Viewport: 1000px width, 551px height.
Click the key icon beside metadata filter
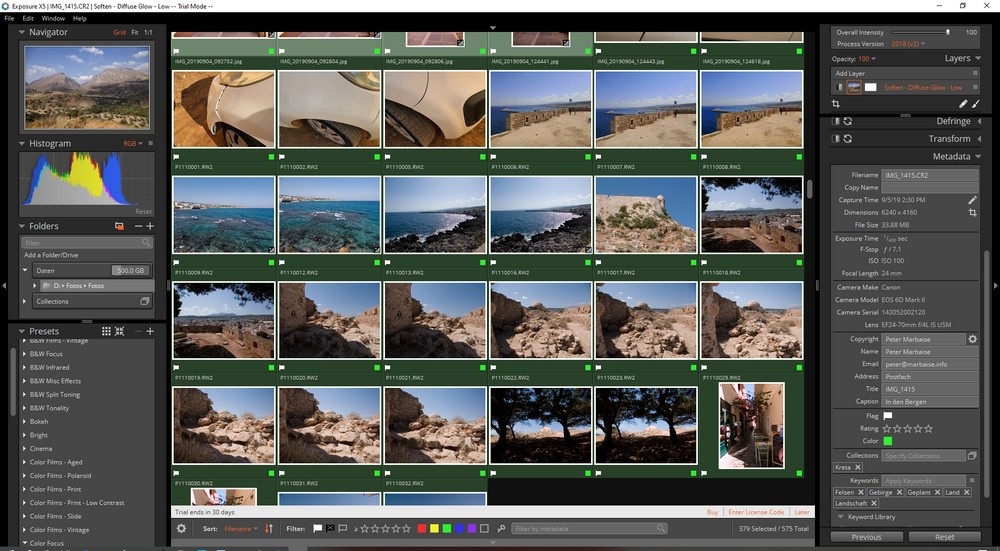501,529
